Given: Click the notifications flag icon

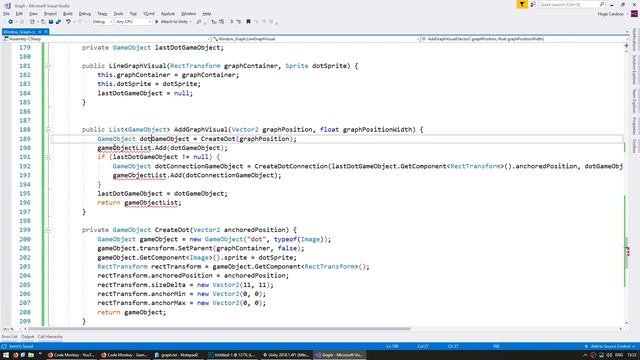Looking at the screenshot, I should coord(522,4).
